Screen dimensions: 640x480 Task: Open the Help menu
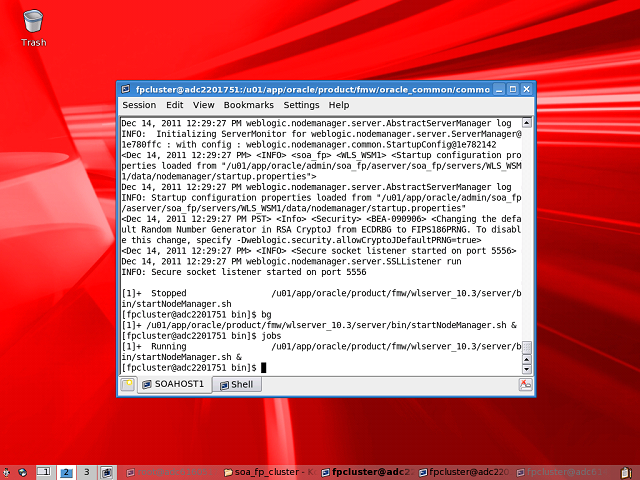[339, 105]
